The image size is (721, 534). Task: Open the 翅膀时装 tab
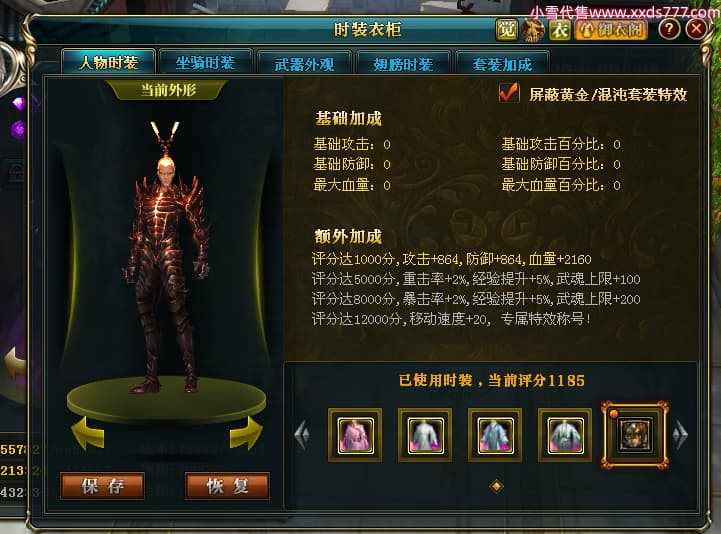[403, 63]
